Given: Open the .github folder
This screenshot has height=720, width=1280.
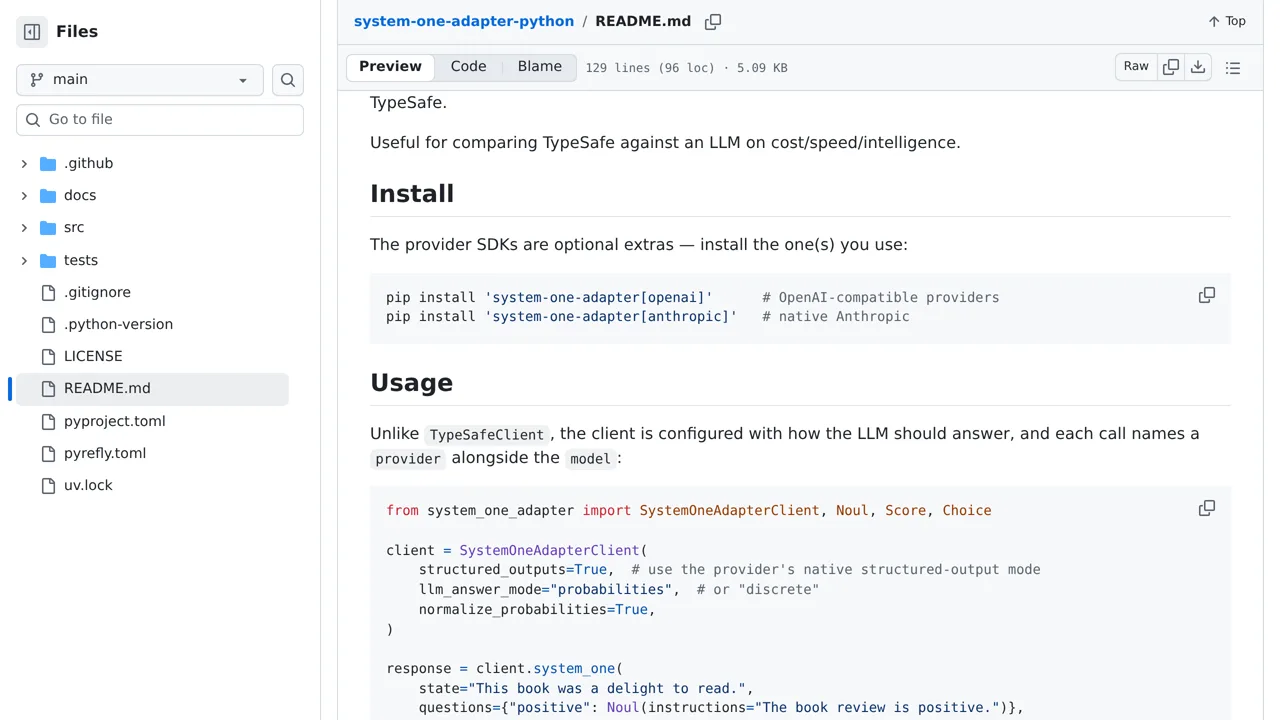Looking at the screenshot, I should [88, 164].
